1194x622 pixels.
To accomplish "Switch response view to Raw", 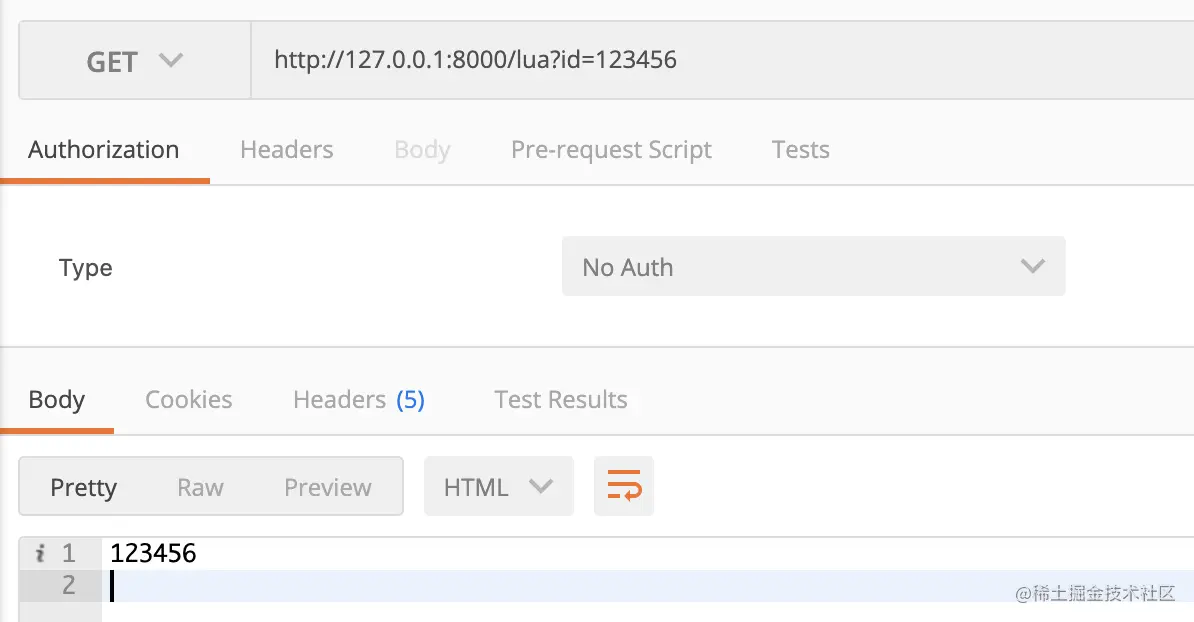I will (x=200, y=487).
